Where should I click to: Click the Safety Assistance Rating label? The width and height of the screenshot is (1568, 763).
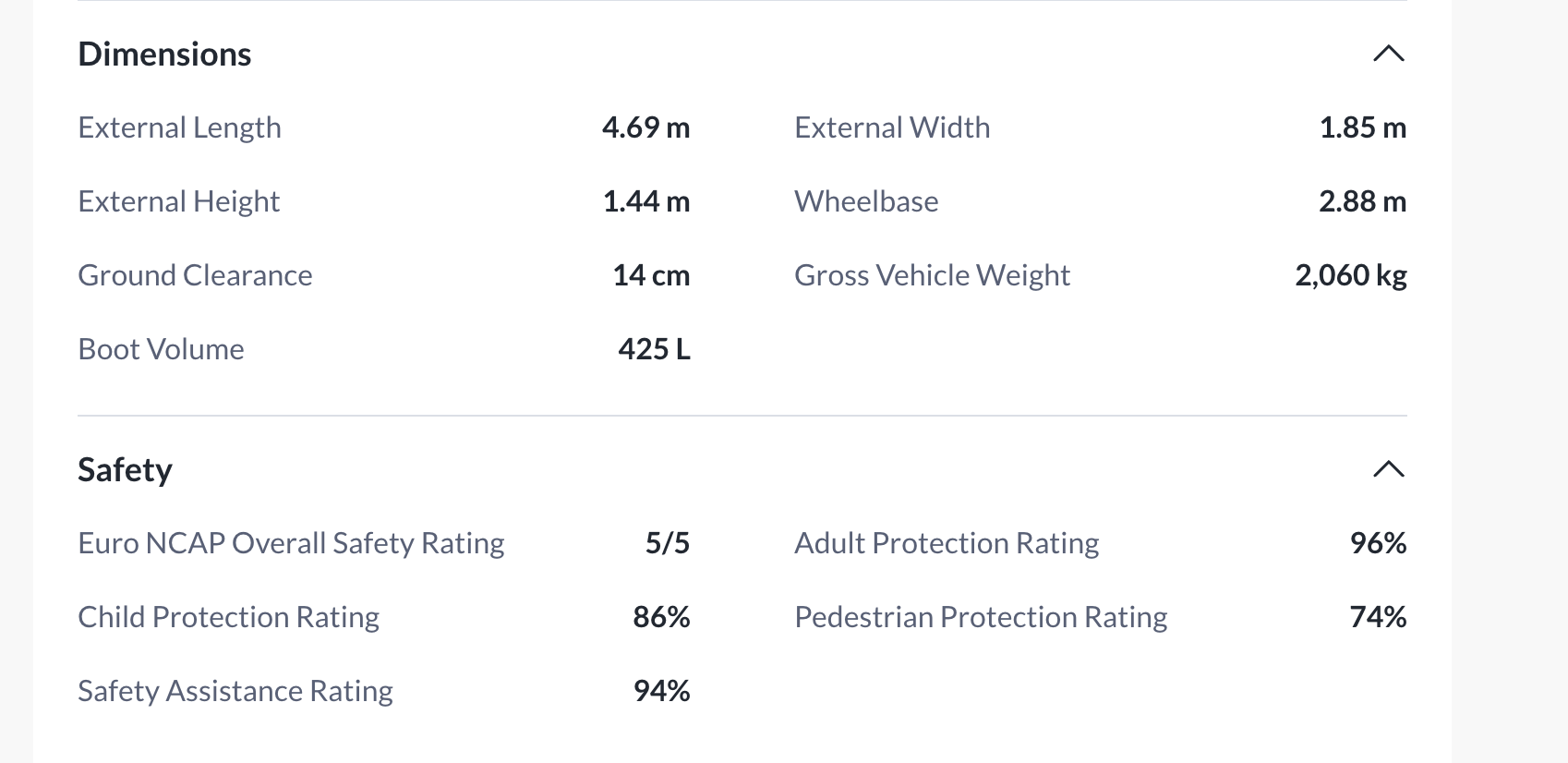pyautogui.click(x=235, y=691)
